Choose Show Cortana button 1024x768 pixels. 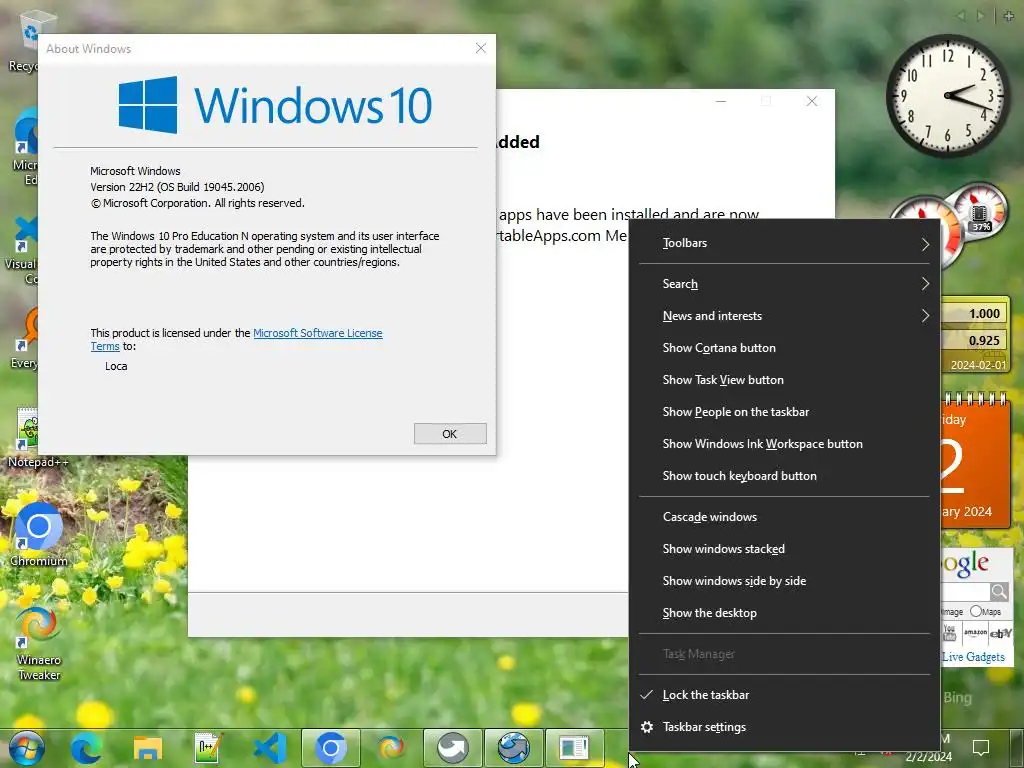click(x=784, y=348)
